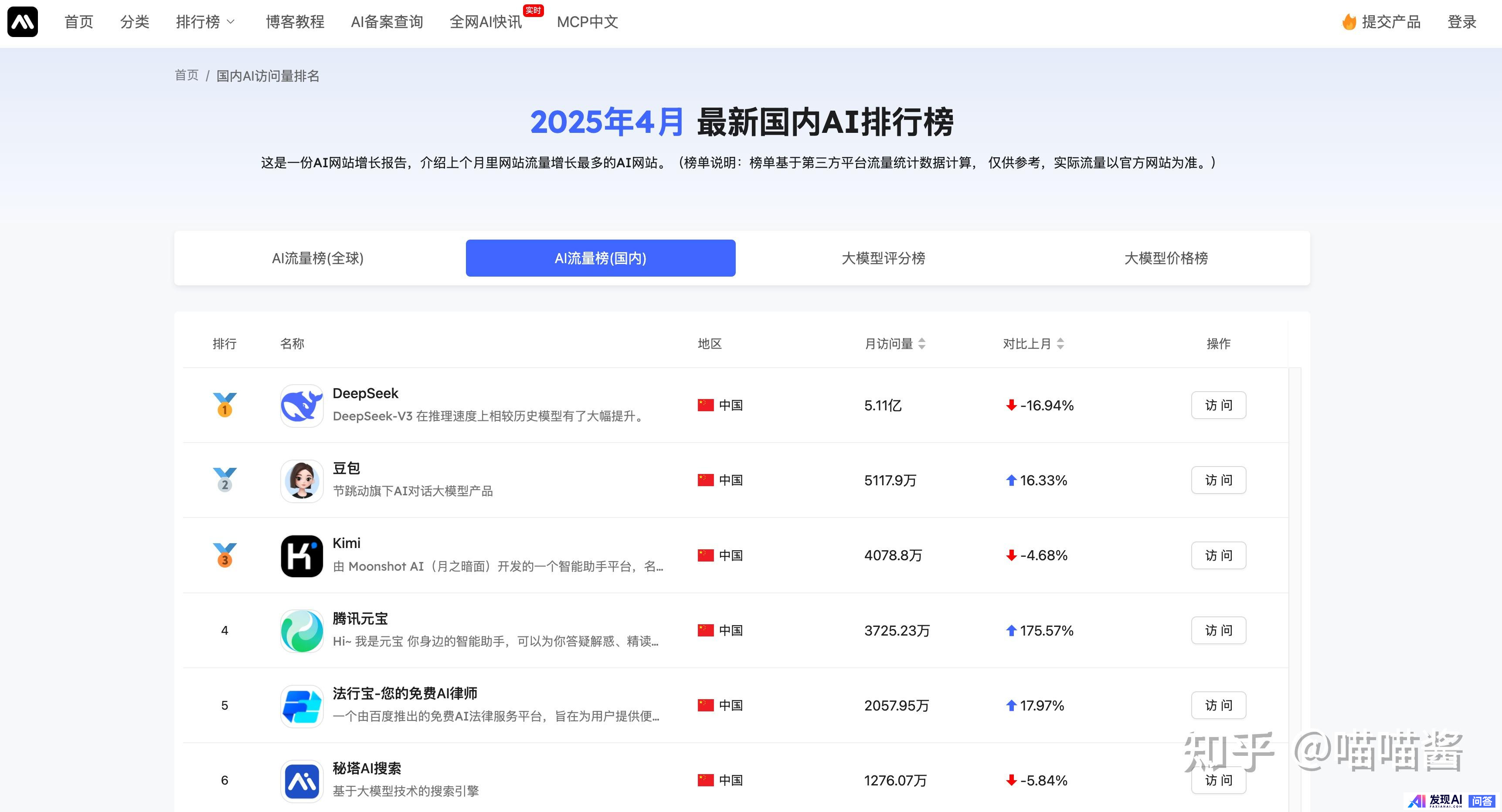1502x812 pixels.
Task: Open 博客教程 navigation item
Action: [x=295, y=22]
